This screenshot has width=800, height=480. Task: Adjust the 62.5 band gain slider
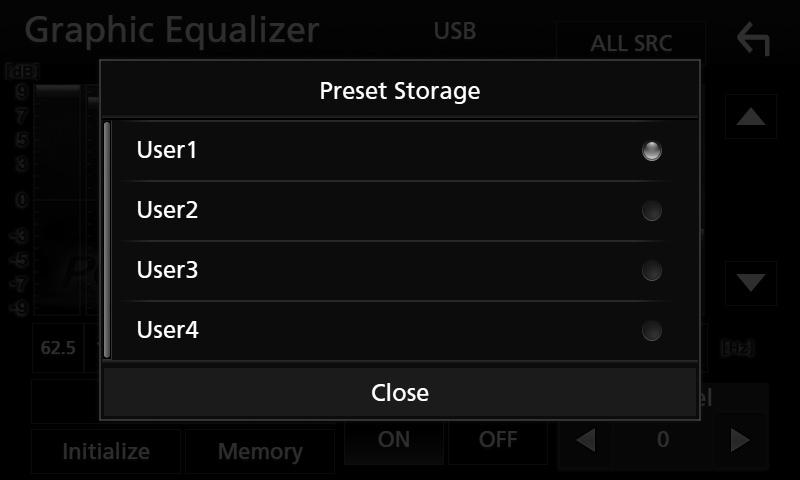(x=57, y=200)
